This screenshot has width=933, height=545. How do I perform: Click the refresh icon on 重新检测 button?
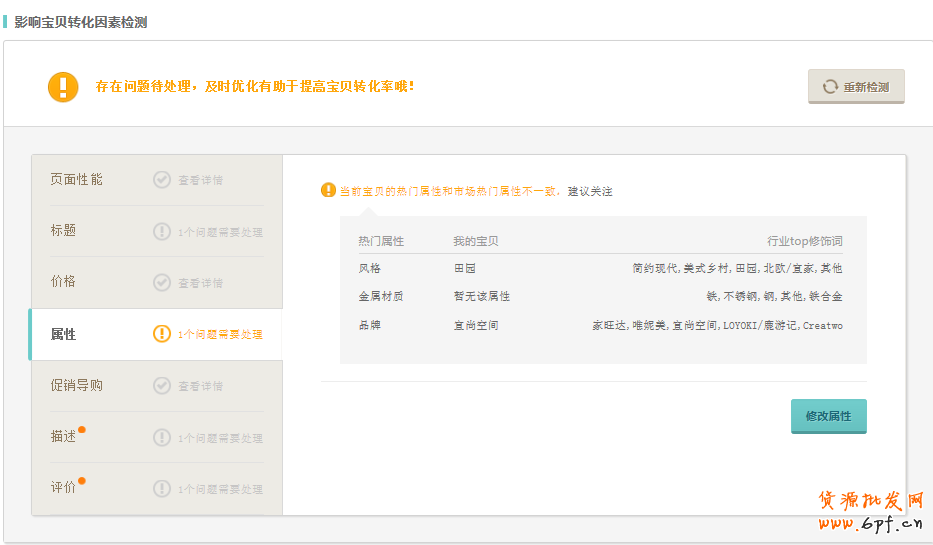tap(830, 87)
